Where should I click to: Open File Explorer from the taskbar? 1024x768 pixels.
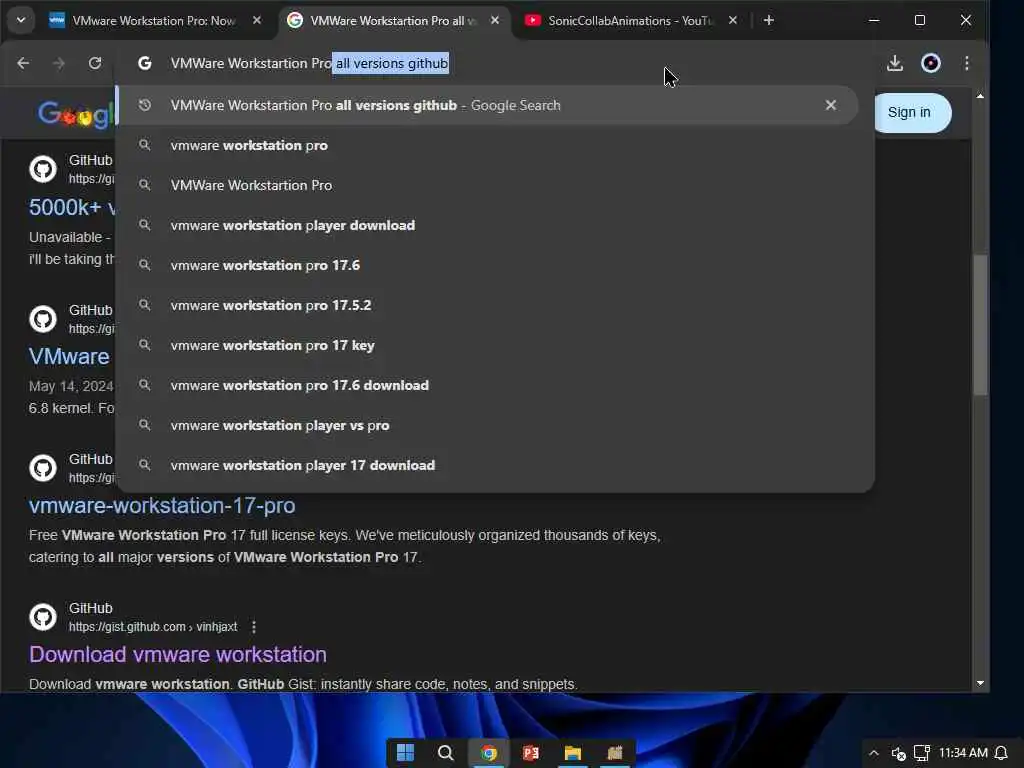[x=573, y=753]
